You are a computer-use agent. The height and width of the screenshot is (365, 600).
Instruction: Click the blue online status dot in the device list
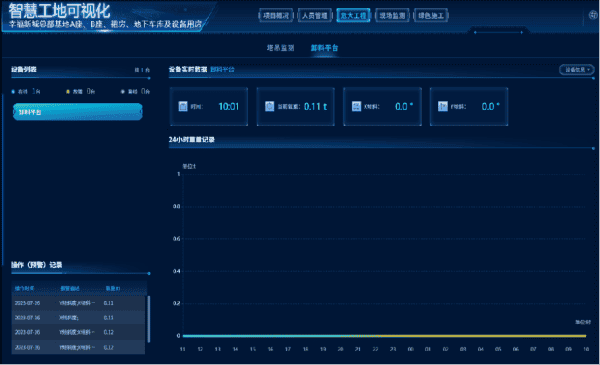13,92
